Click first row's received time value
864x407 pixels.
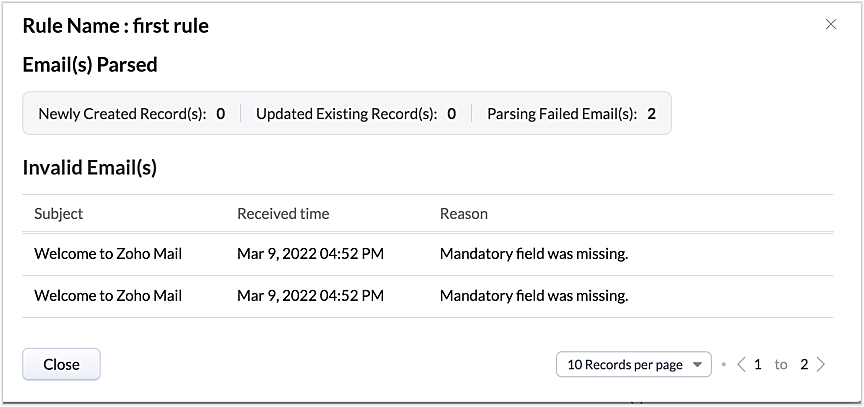(x=310, y=254)
